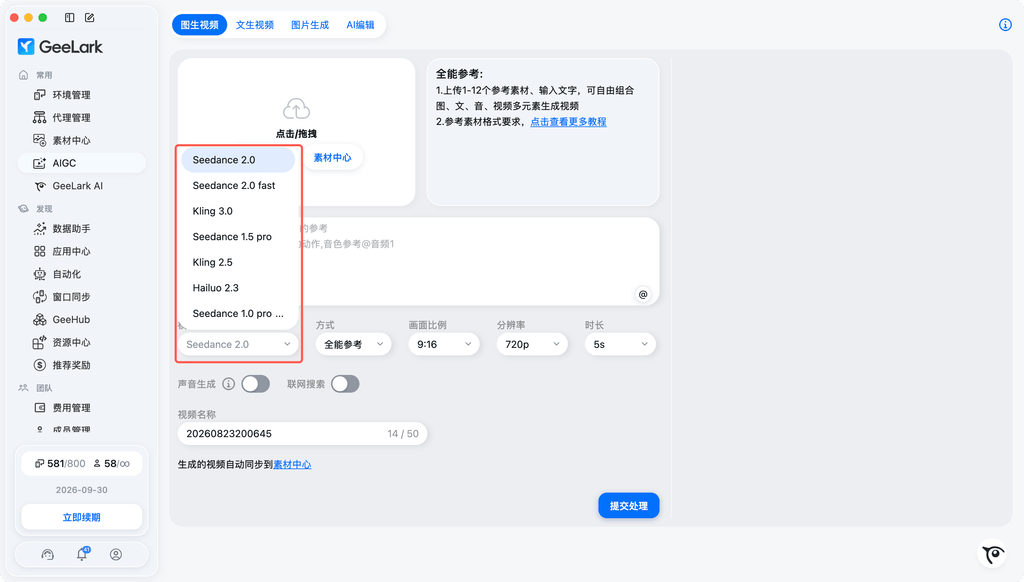This screenshot has width=1024, height=582.
Task: Open GeeLark AI in the sidebar
Action: point(82,186)
